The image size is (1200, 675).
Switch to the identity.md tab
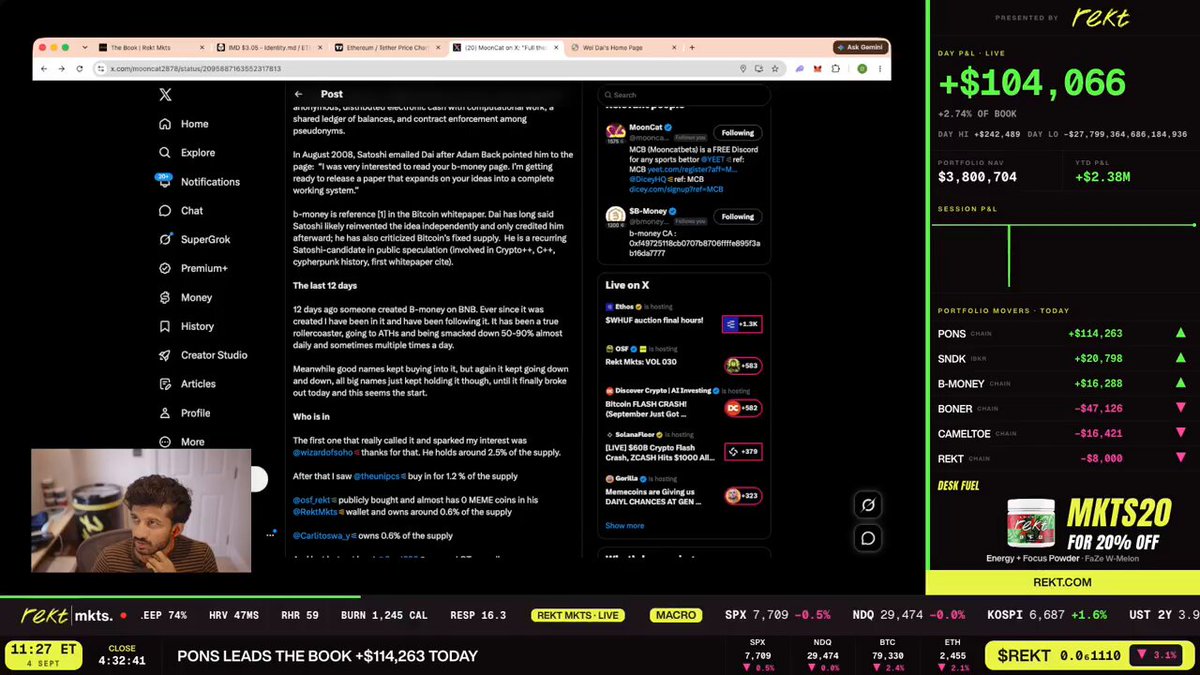[270, 47]
